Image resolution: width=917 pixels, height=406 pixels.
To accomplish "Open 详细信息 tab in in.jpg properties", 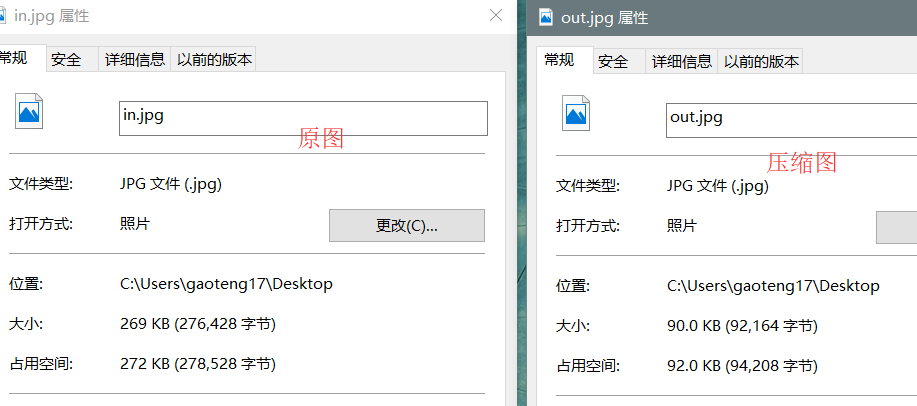I will coord(134,60).
